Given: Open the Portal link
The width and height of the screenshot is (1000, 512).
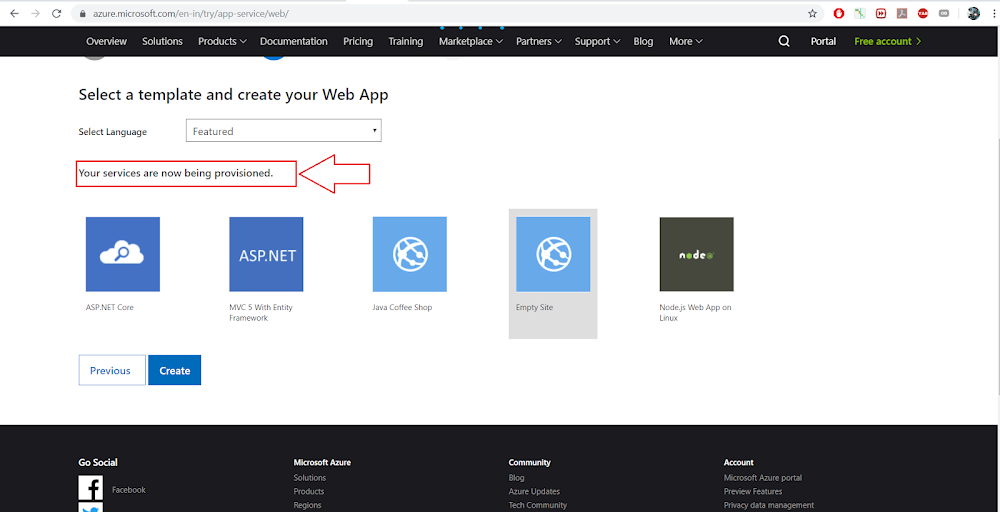Looking at the screenshot, I should point(823,41).
